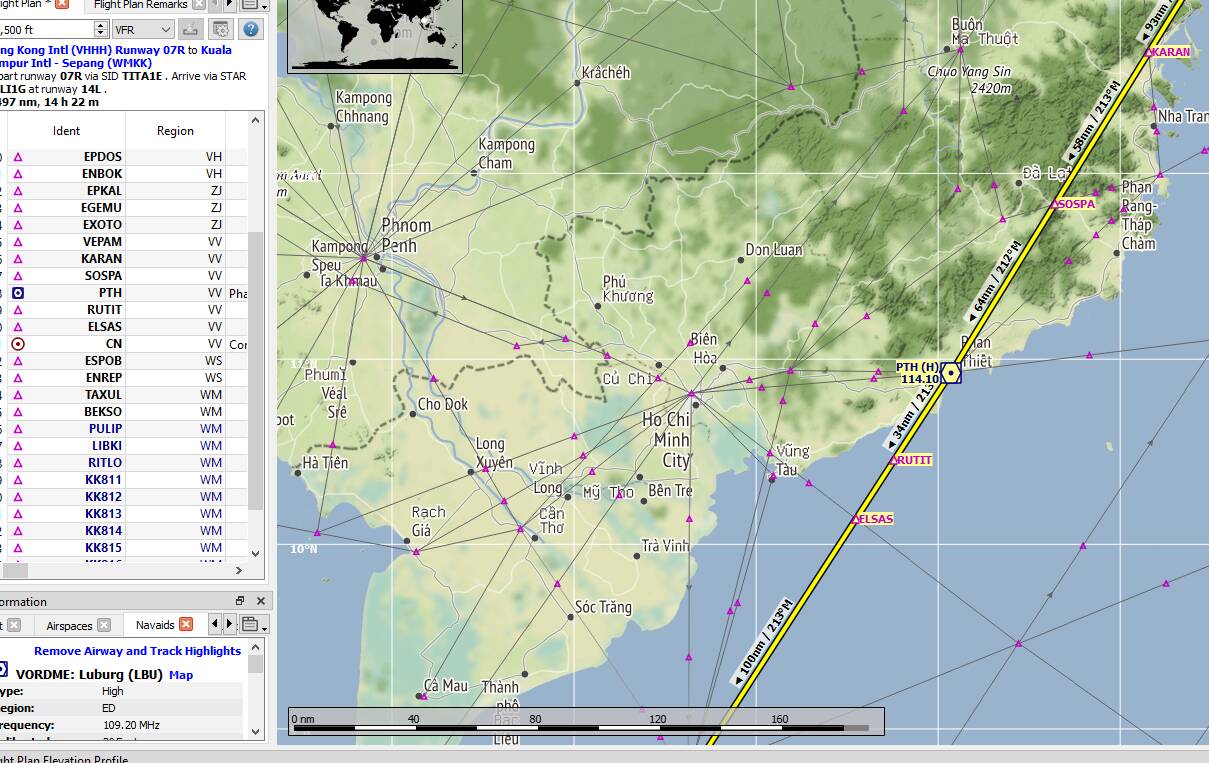The height and width of the screenshot is (763, 1209).
Task: Click the PTH VOR icon in the table
Action: 18,293
